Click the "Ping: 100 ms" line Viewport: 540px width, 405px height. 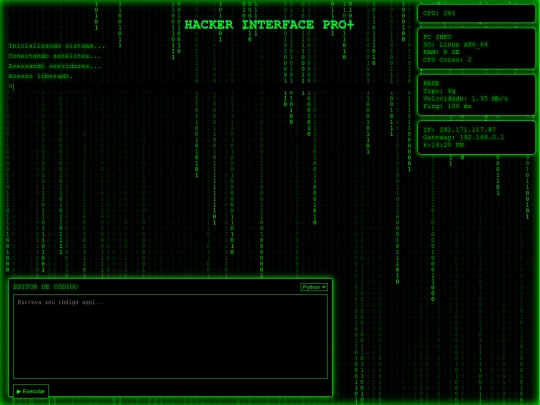(x=447, y=106)
